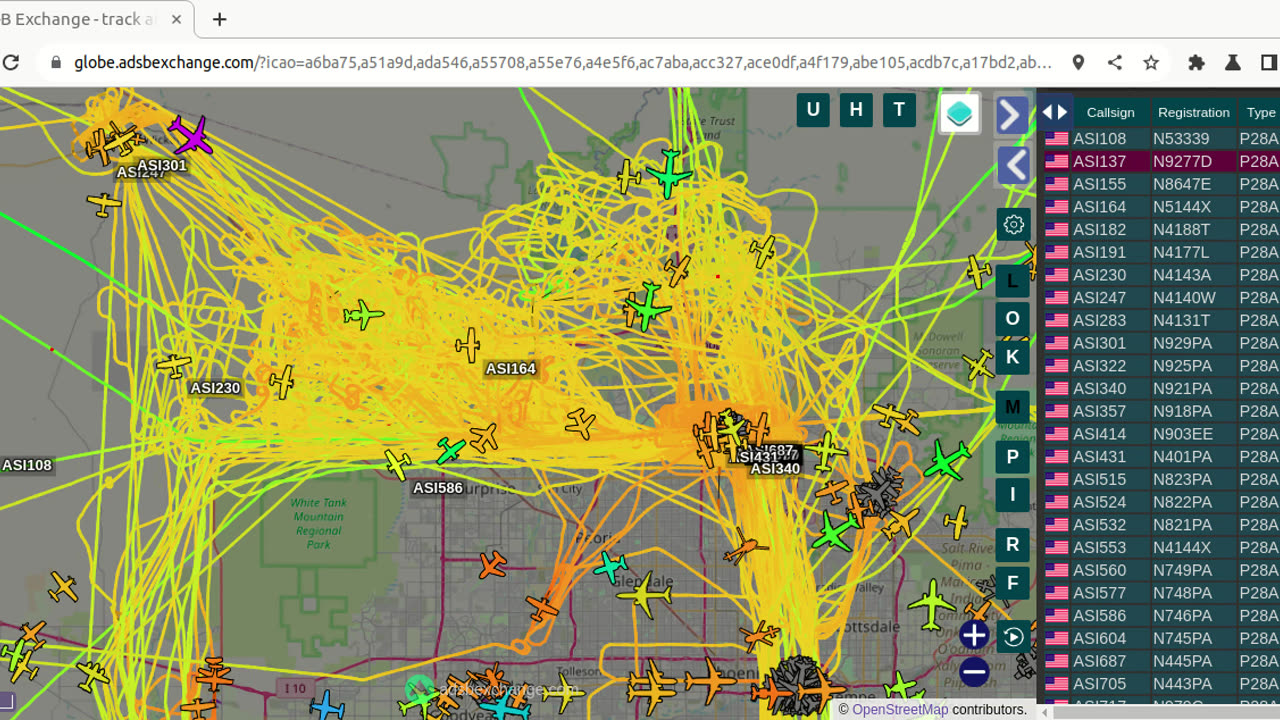
Task: Select the ASI301 table row
Action: 1160,343
